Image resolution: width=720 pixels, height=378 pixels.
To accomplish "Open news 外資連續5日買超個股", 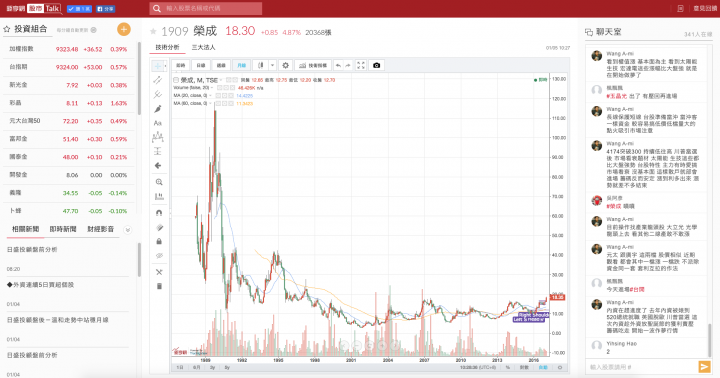I will point(40,285).
